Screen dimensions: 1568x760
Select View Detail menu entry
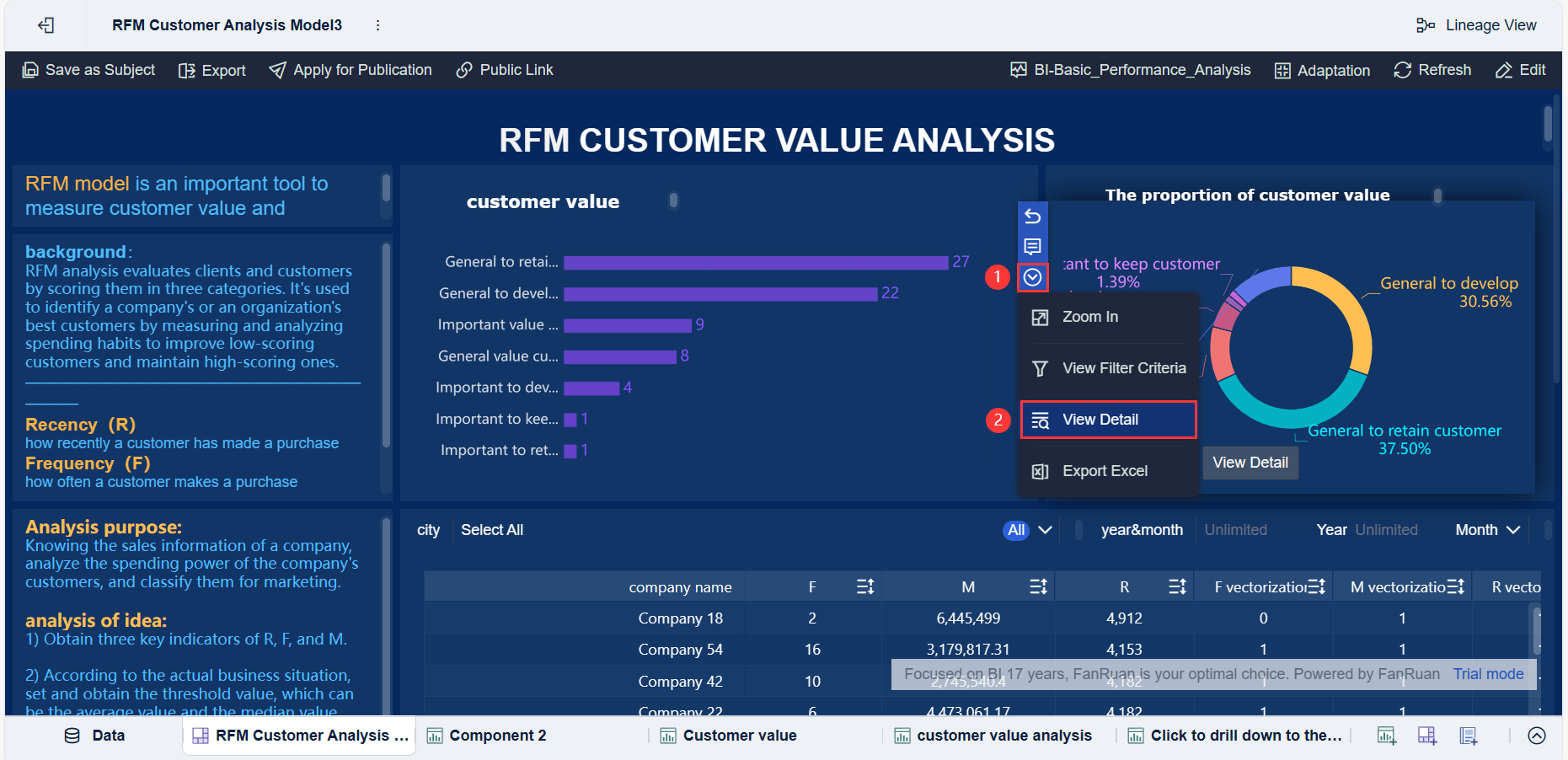(1108, 420)
